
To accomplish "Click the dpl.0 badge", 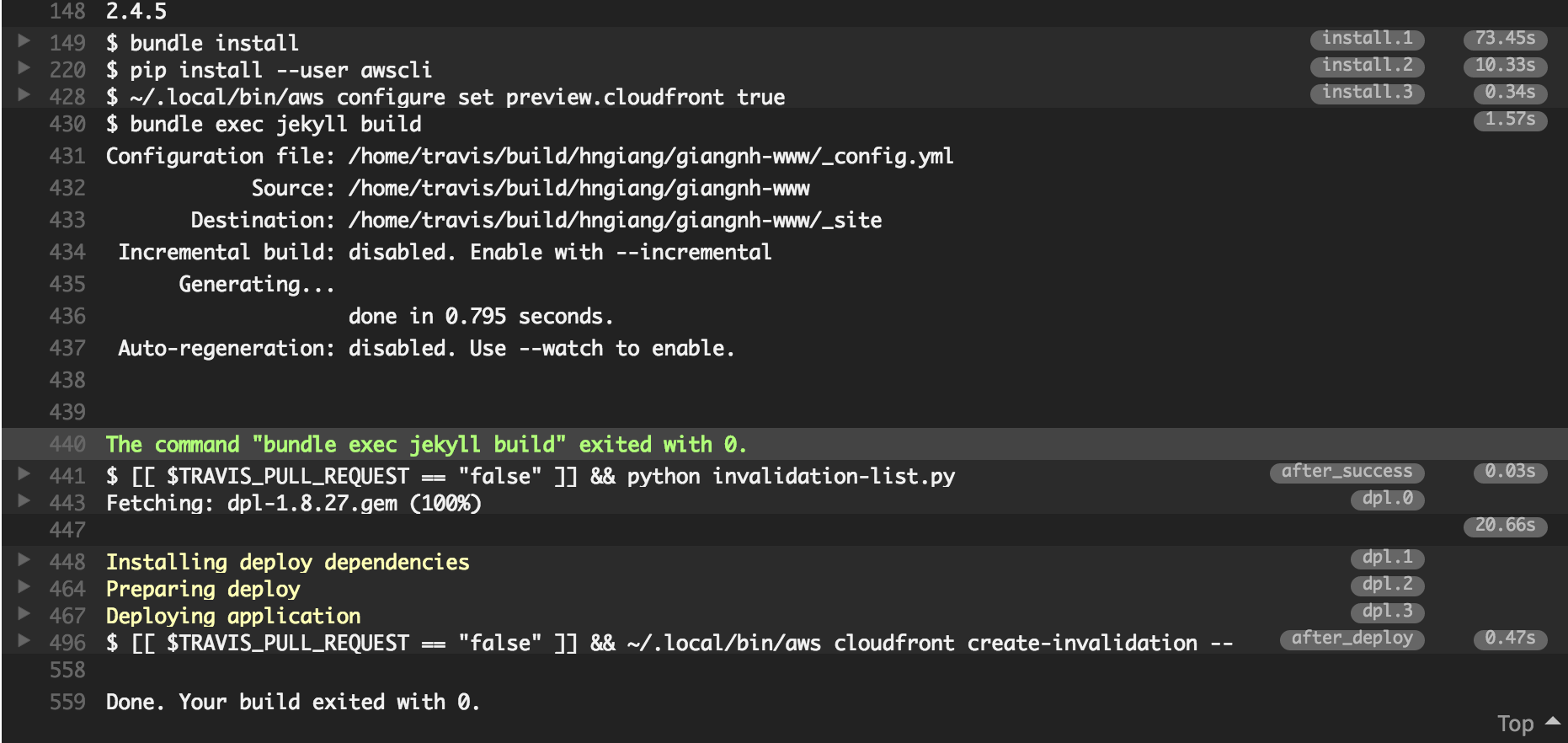I will click(1387, 499).
